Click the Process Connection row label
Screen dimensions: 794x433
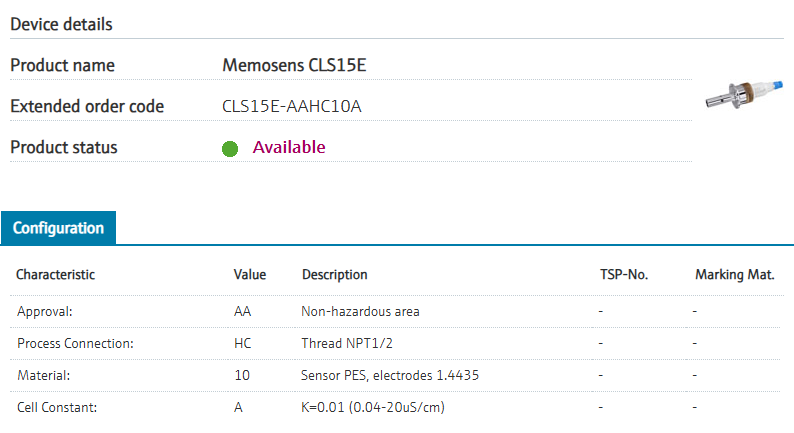(75, 343)
